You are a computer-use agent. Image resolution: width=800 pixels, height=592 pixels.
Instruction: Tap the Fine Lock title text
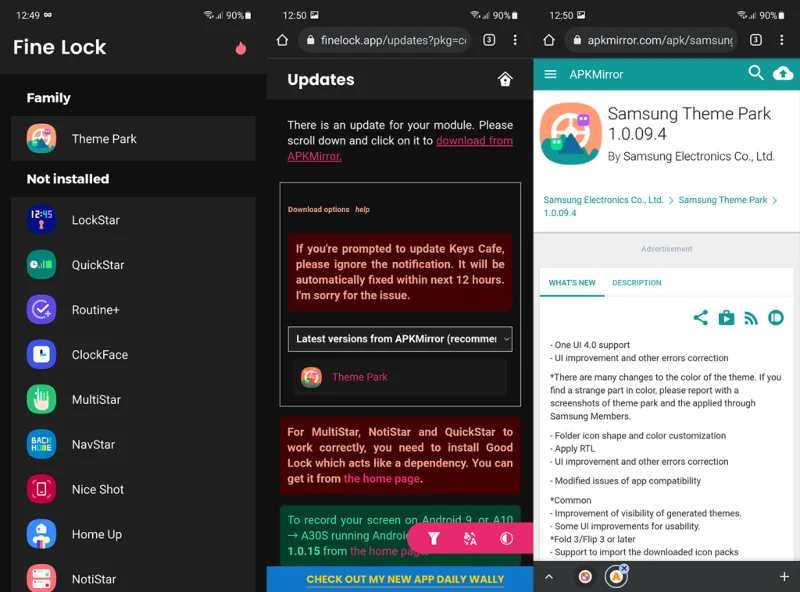(x=60, y=47)
